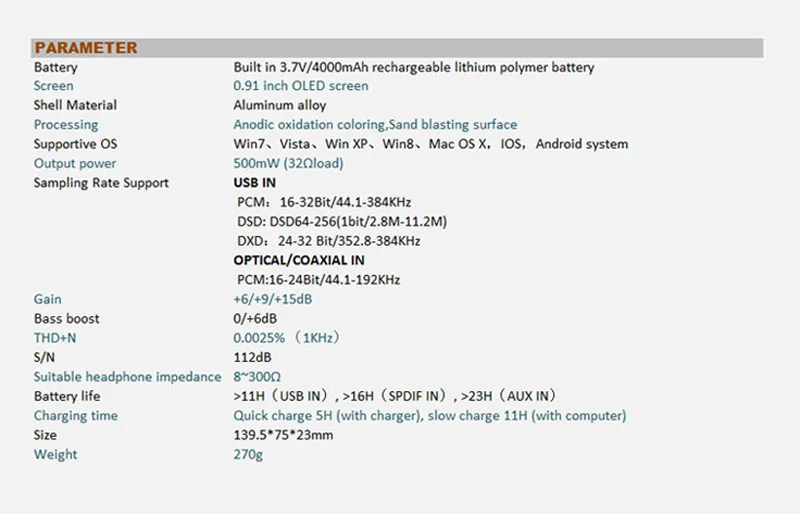Select the Shell Material label
800x514 pixels.
(x=75, y=105)
